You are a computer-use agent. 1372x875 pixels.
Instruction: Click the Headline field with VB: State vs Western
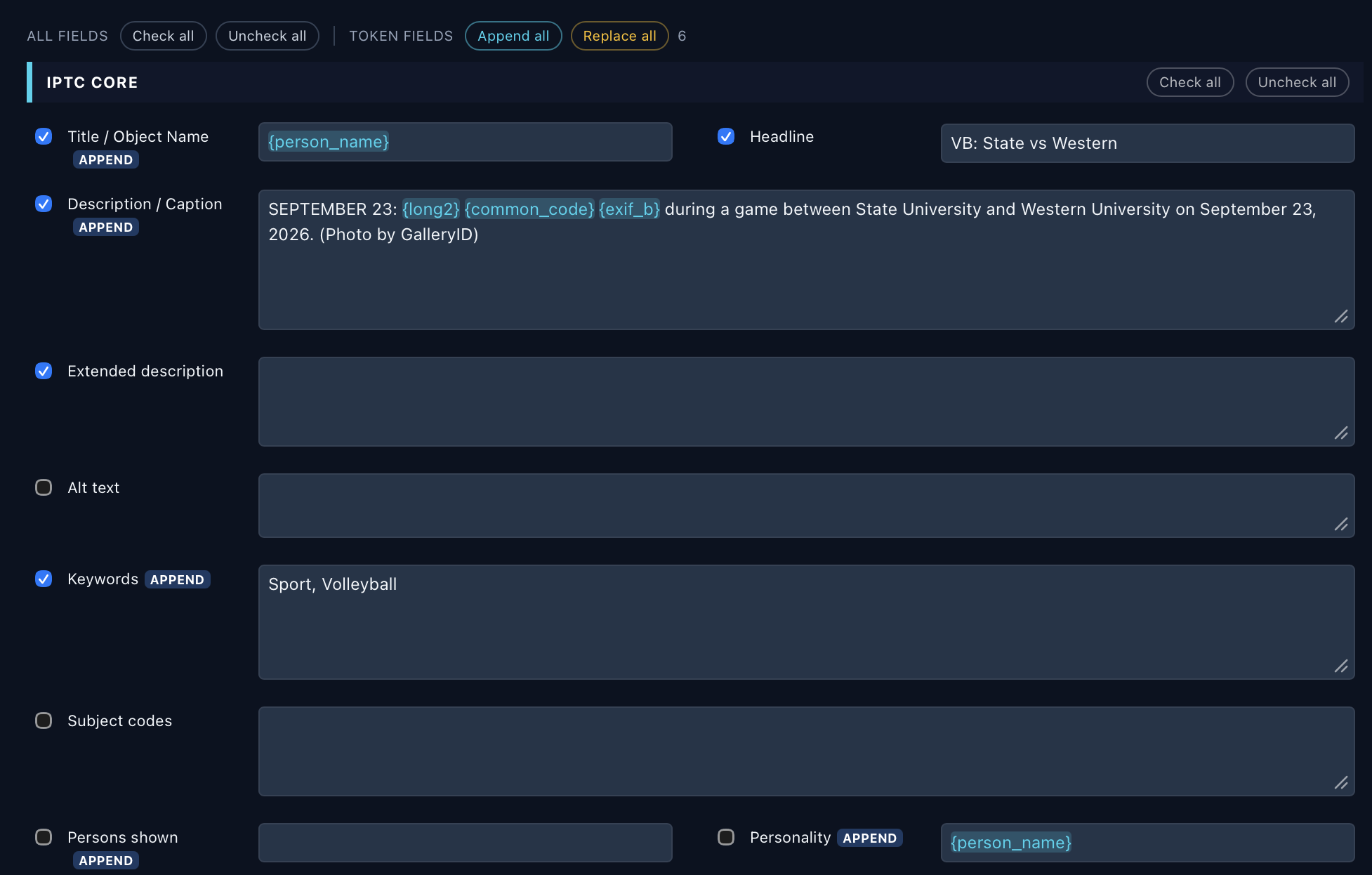coord(1147,143)
